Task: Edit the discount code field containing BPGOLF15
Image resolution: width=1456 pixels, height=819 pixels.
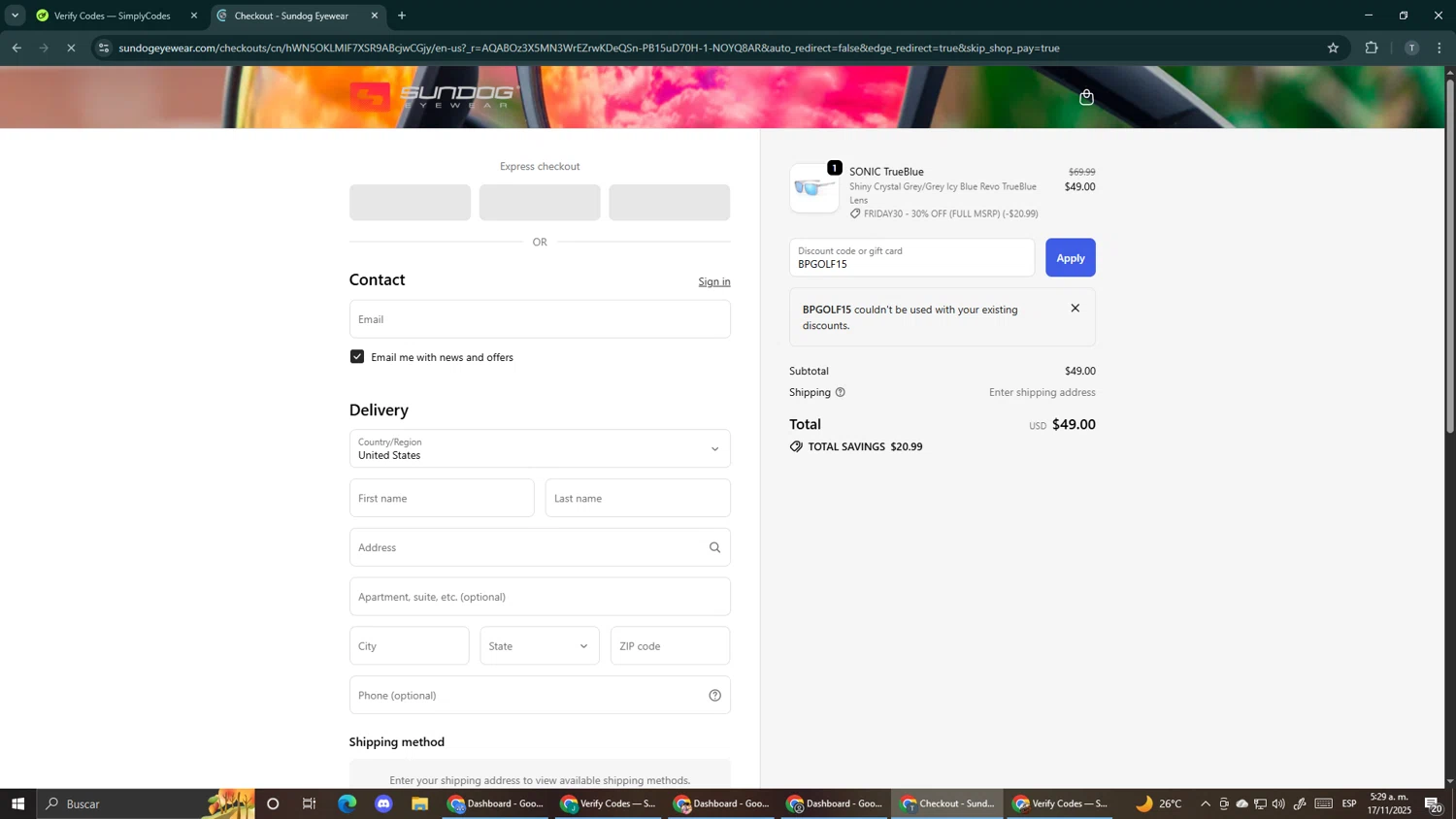Action: (x=912, y=258)
